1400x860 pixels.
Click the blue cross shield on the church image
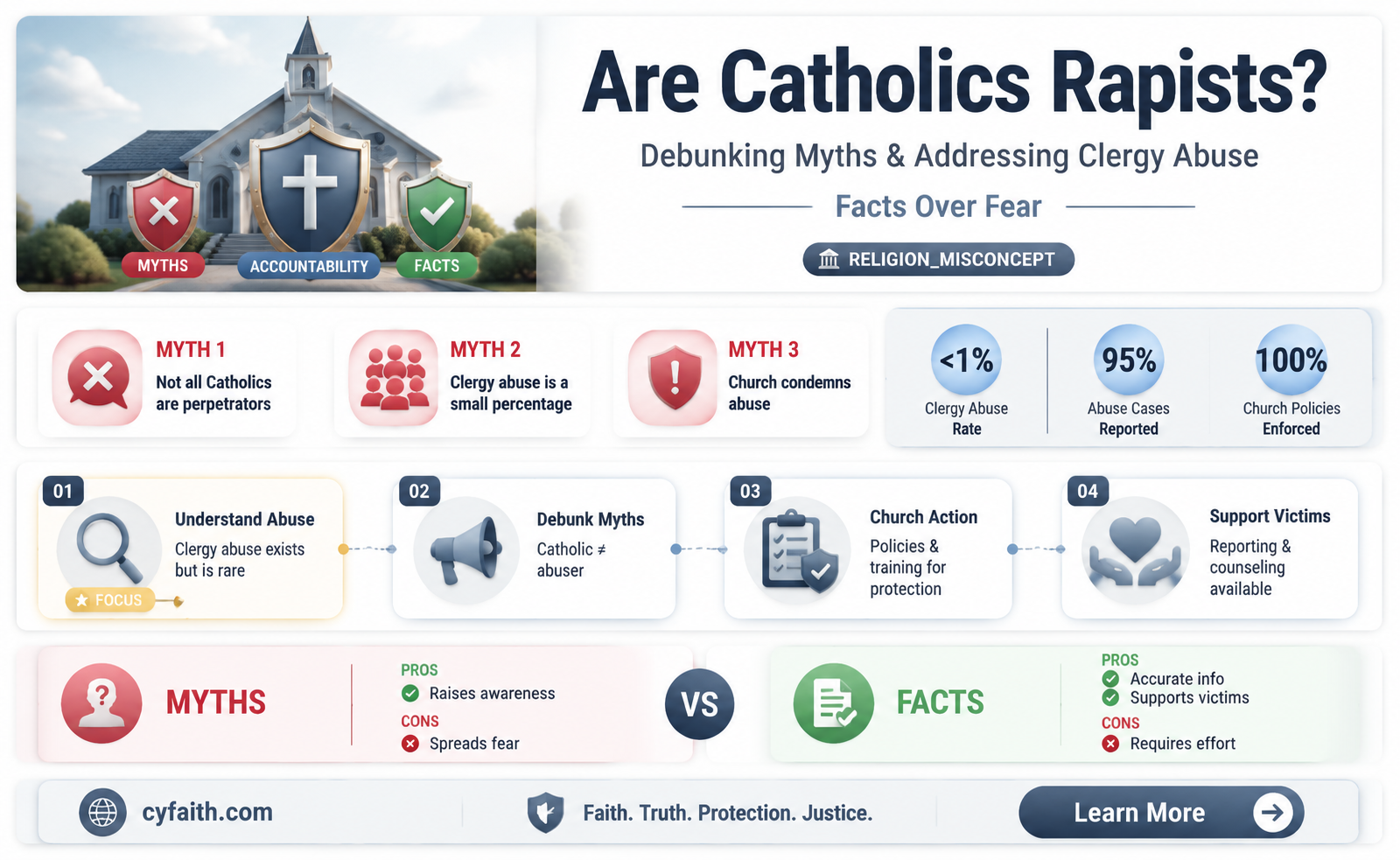click(309, 189)
